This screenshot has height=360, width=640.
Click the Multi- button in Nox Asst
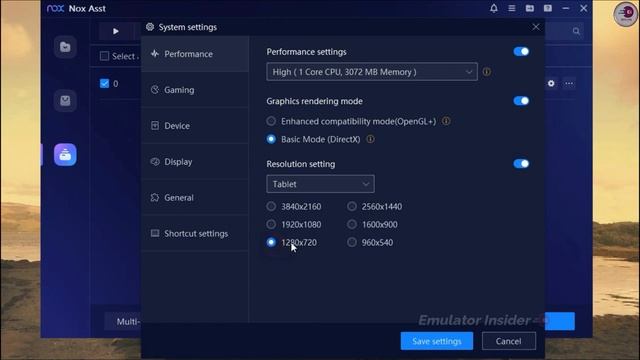123,322
